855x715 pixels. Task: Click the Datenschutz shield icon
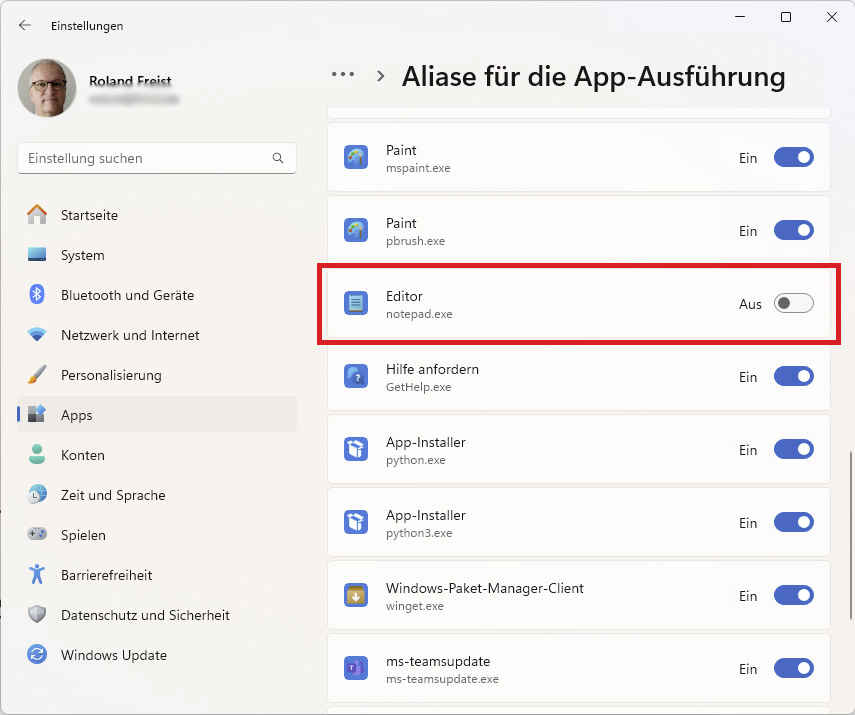(x=37, y=615)
